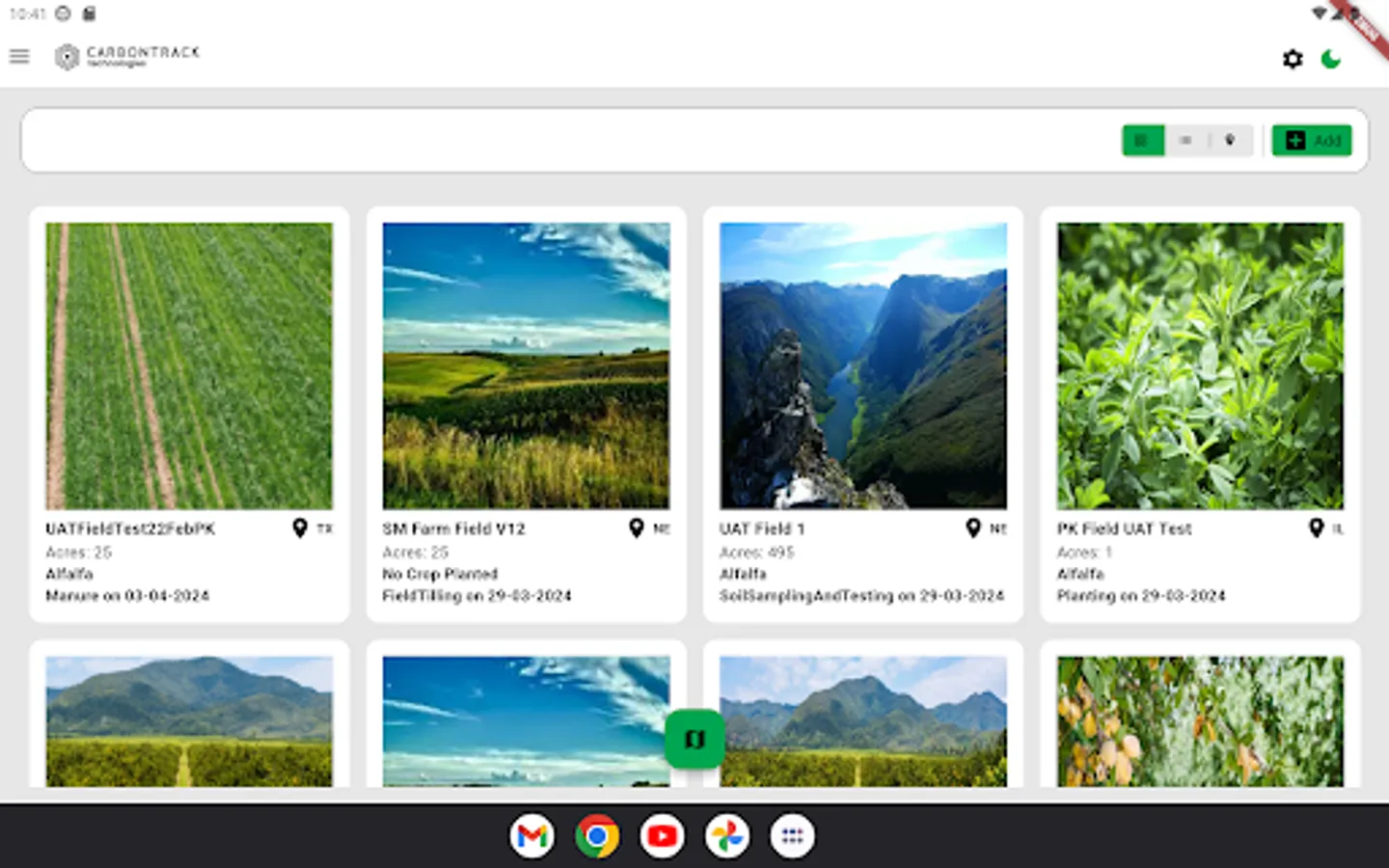
Task: Select the UAT Field 1 title
Action: [762, 529]
